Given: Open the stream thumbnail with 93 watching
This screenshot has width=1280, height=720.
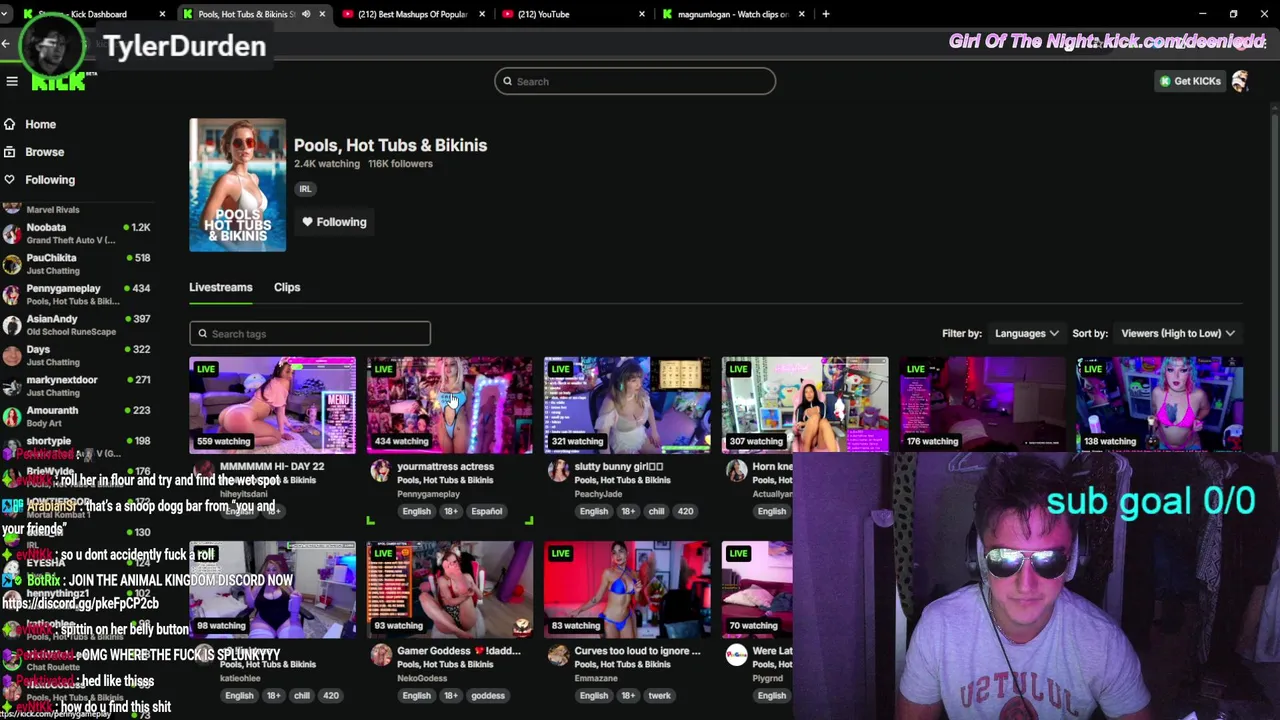Looking at the screenshot, I should (450, 589).
